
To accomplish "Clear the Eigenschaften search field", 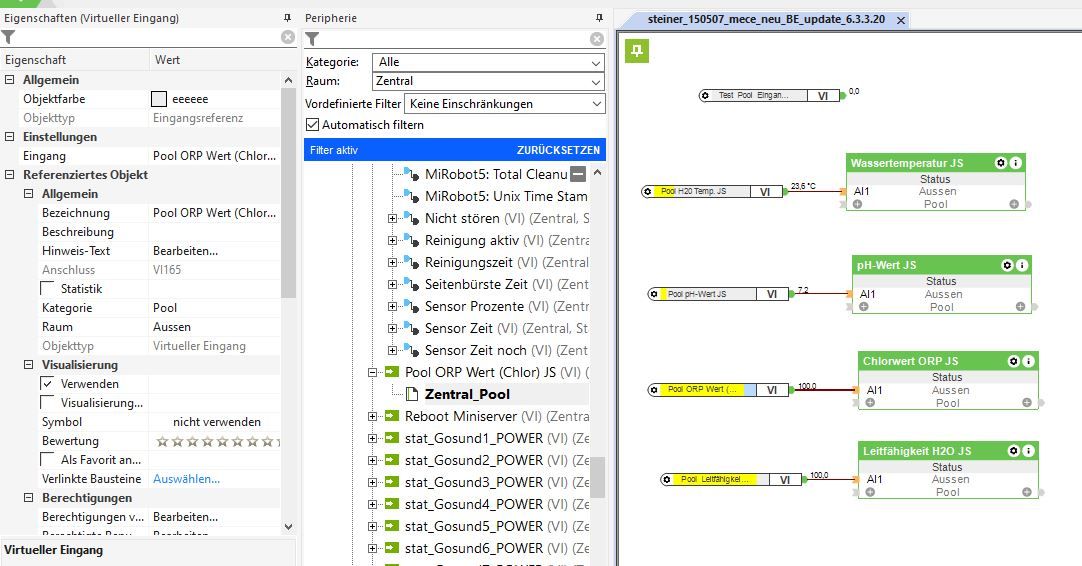I will (x=288, y=37).
